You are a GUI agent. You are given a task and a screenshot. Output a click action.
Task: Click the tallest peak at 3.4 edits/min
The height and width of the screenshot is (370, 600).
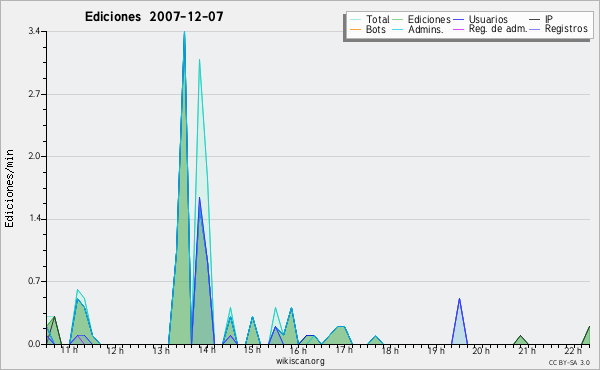coord(184,32)
